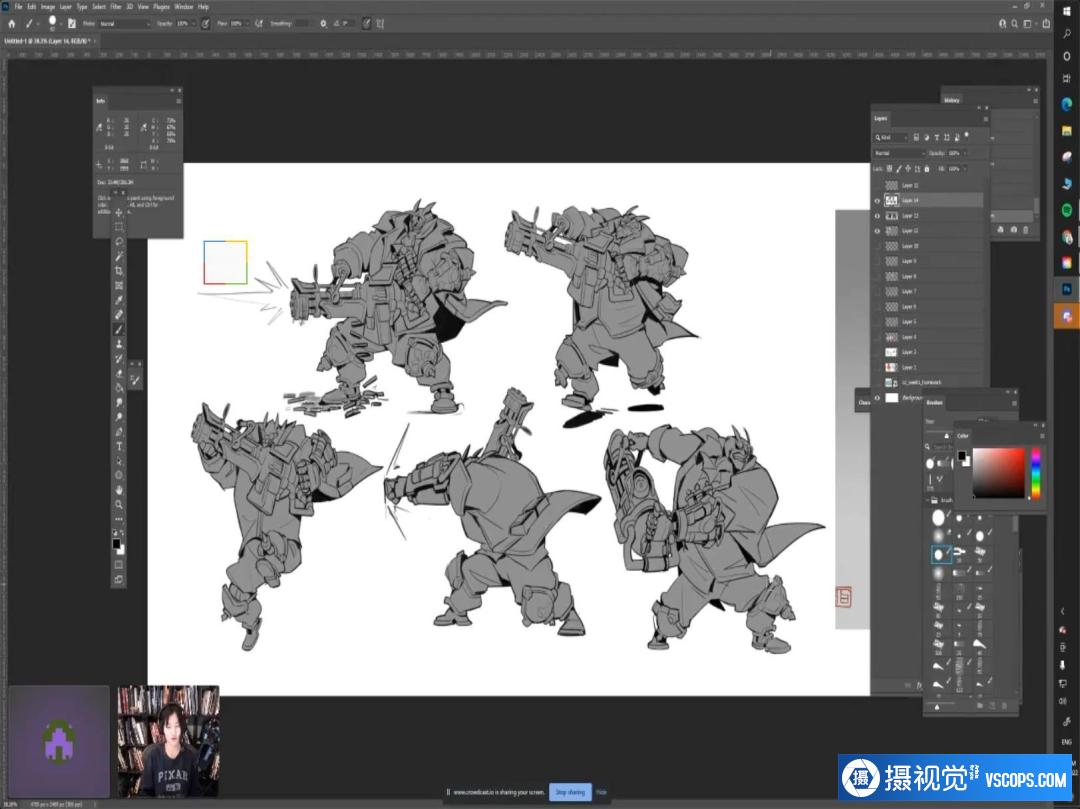1080x809 pixels.
Task: Select the Paint Bucket tool
Action: (x=118, y=388)
